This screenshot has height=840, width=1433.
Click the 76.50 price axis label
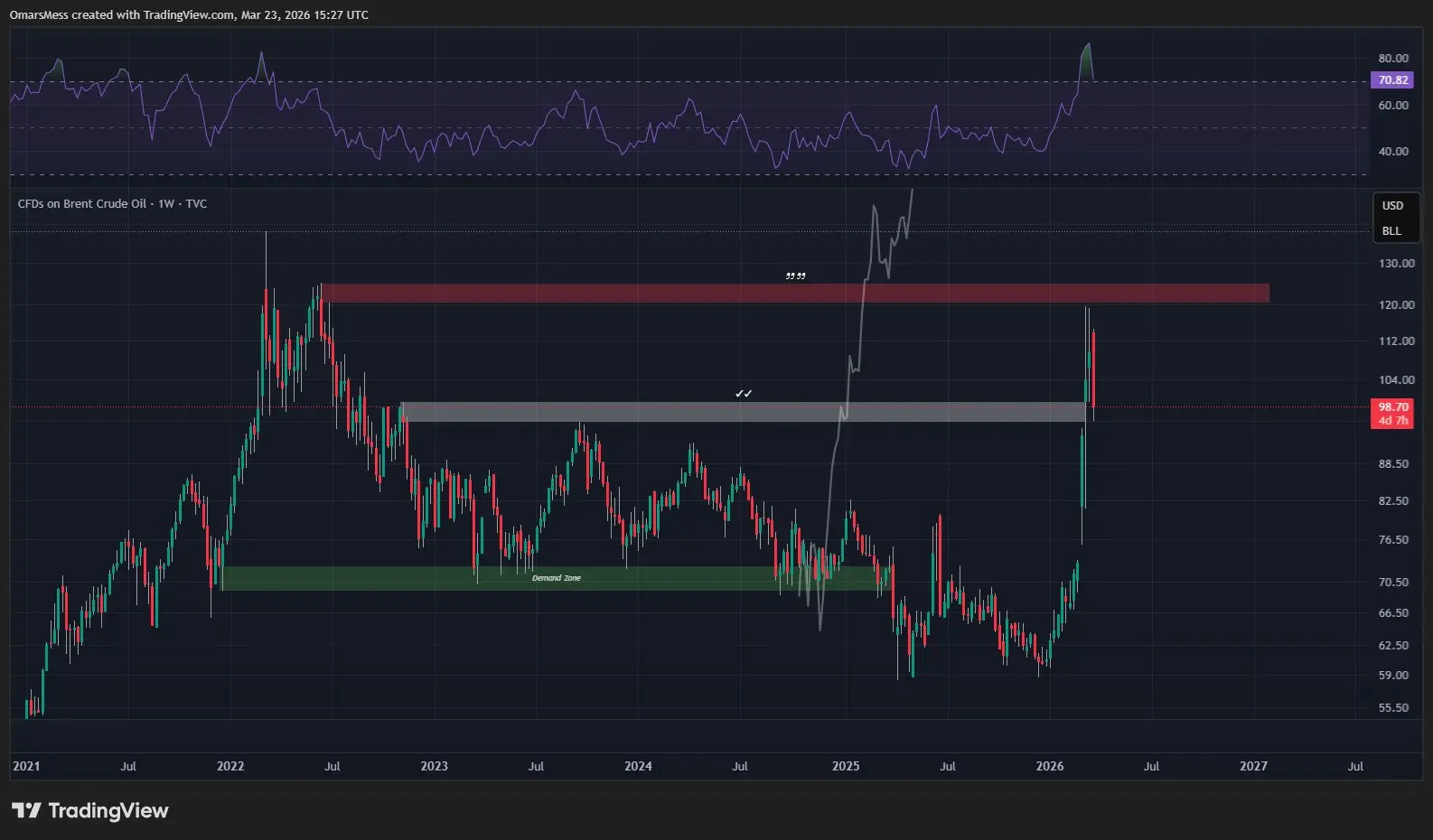pos(1392,540)
